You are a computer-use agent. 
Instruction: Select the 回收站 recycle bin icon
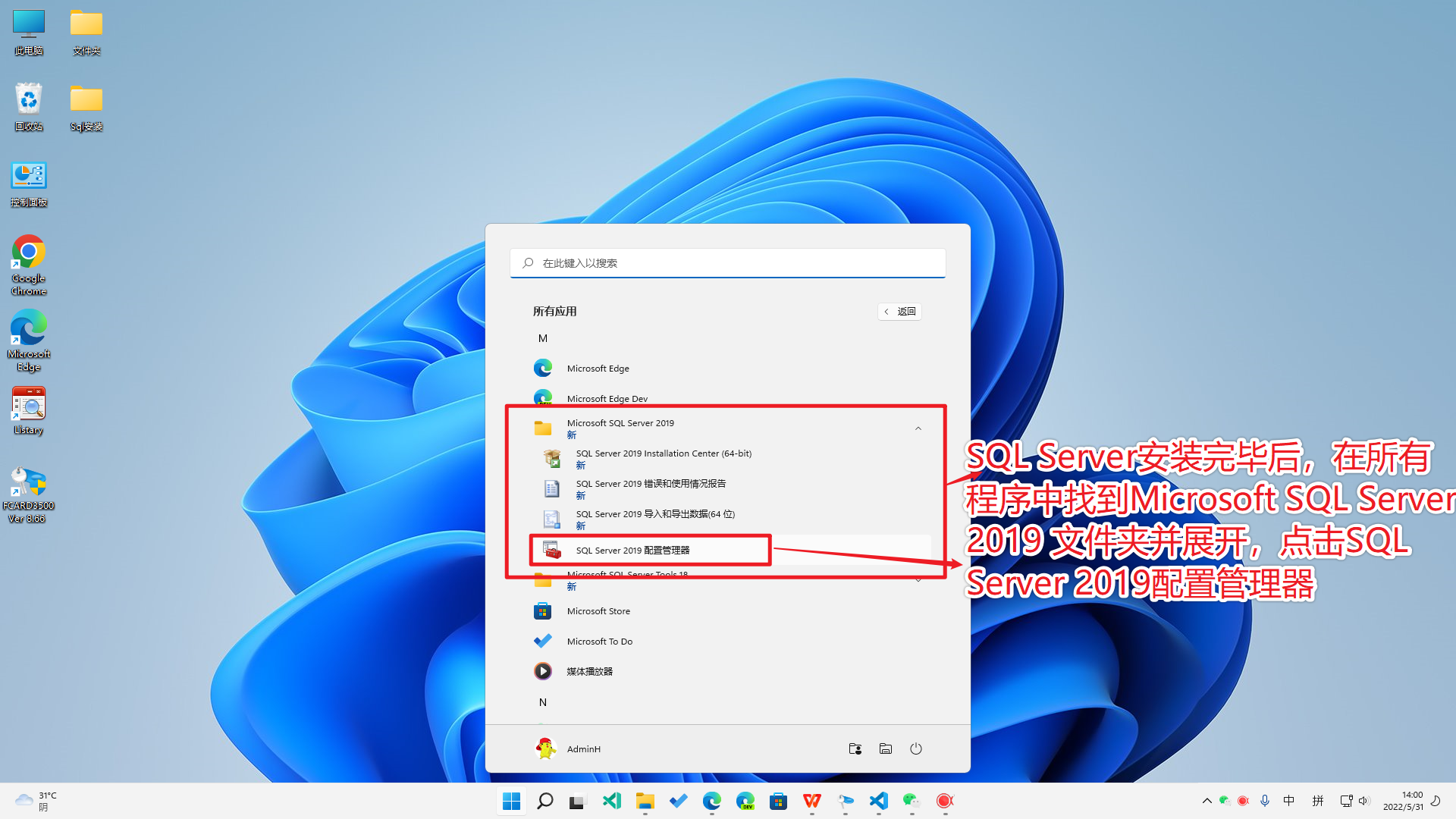pos(29,107)
